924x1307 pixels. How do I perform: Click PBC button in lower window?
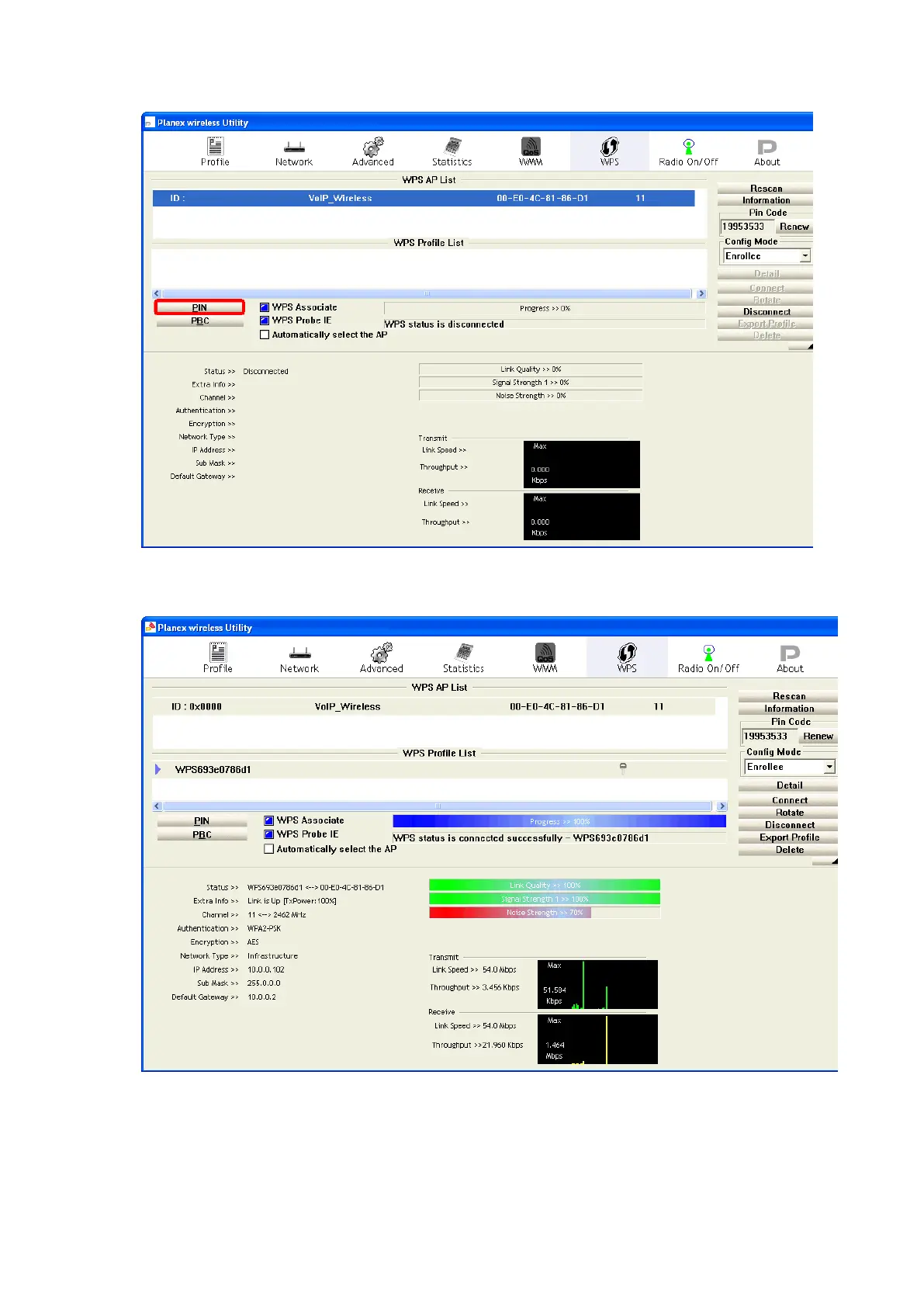202,835
